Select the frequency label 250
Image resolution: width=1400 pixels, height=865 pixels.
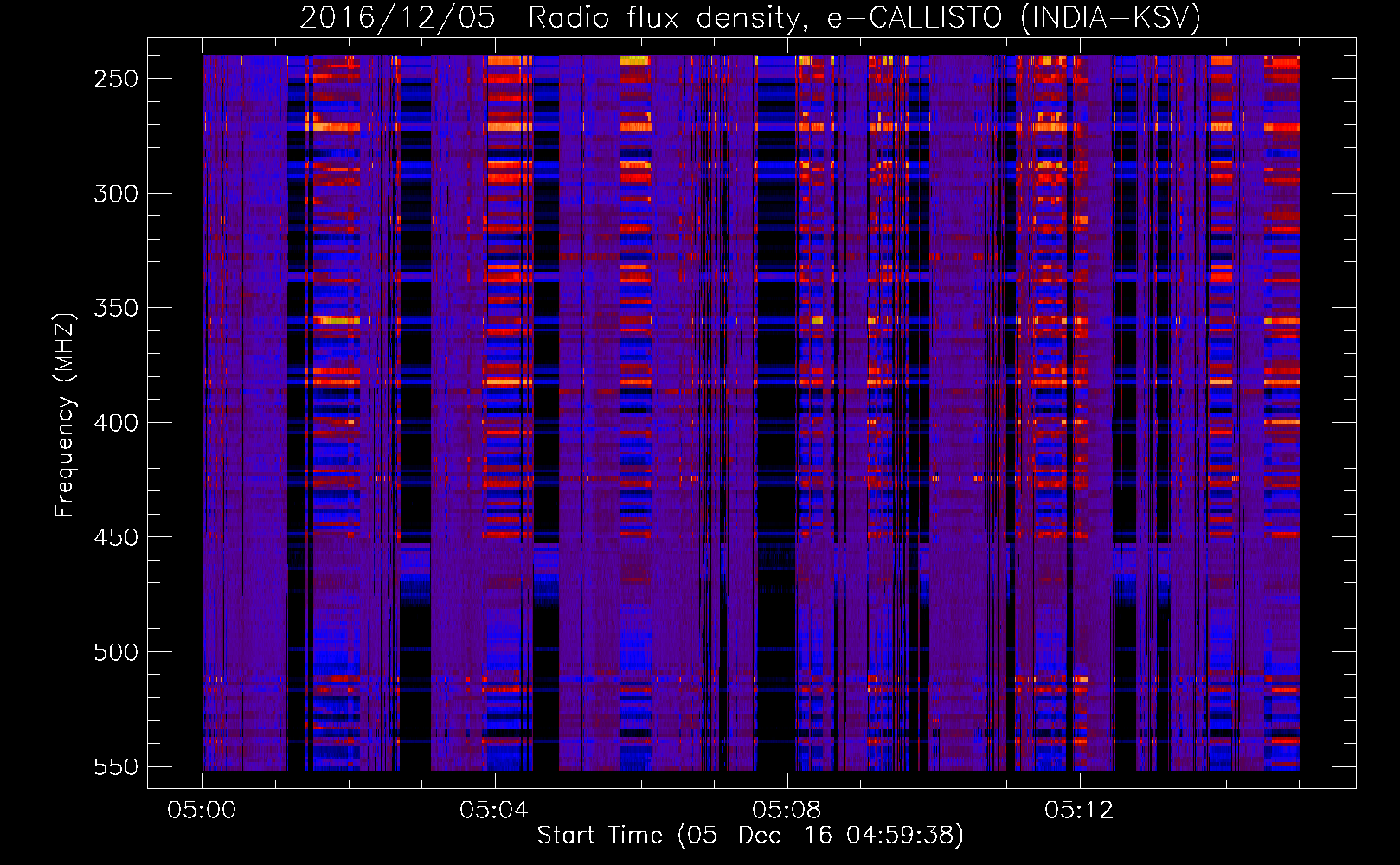[x=116, y=79]
